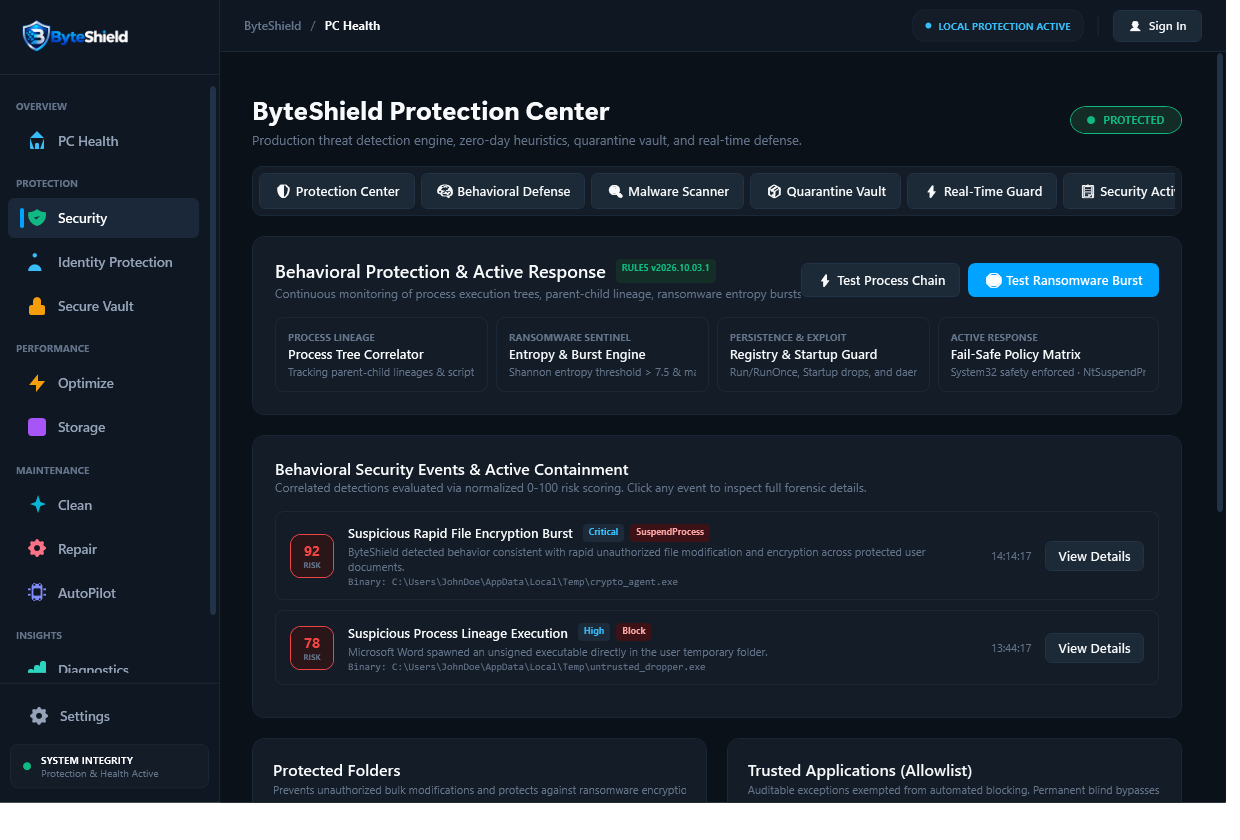
Task: Click the 92 risk score badge
Action: tap(312, 556)
